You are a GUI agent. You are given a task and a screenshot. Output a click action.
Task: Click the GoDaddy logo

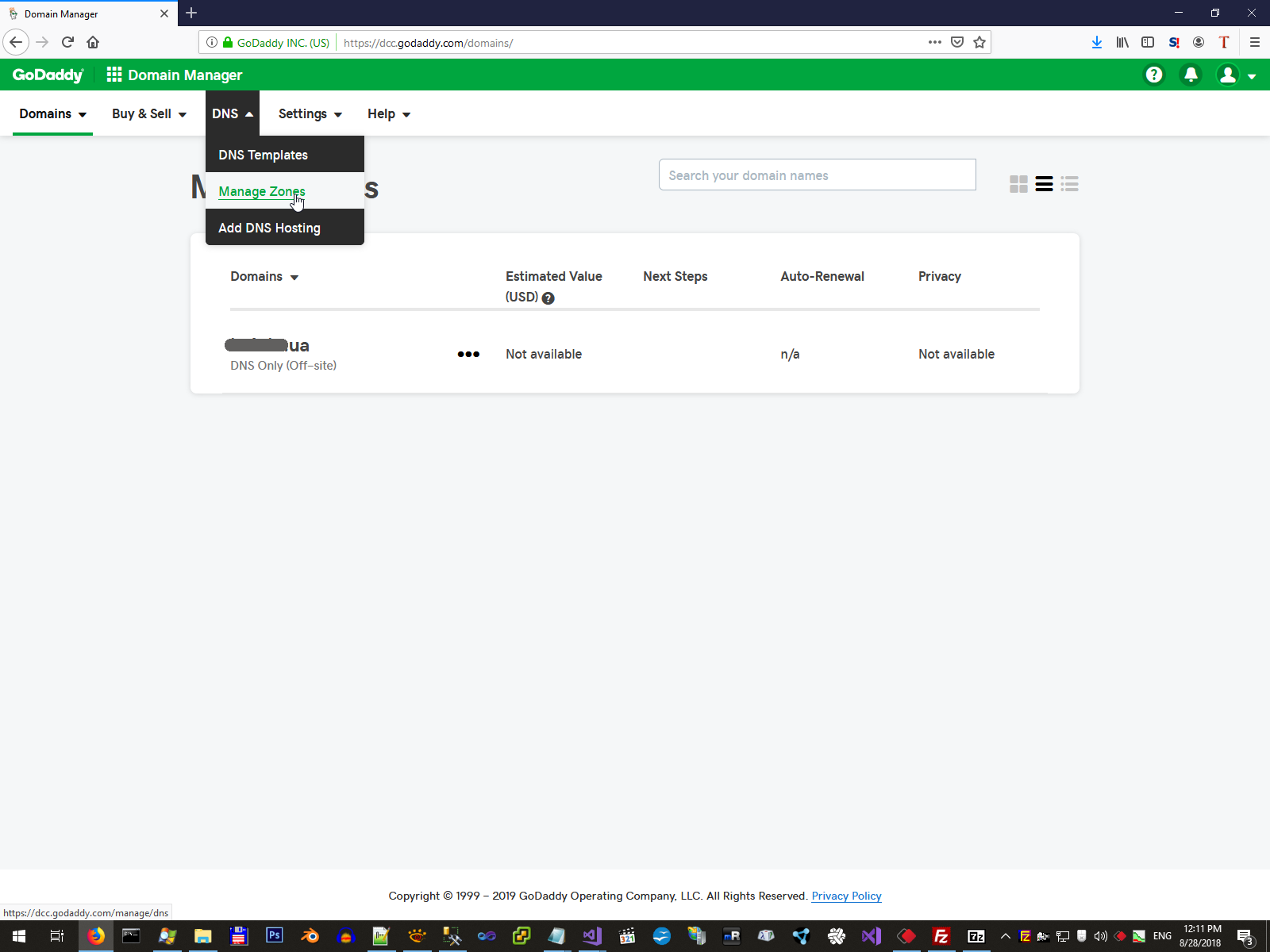click(48, 75)
